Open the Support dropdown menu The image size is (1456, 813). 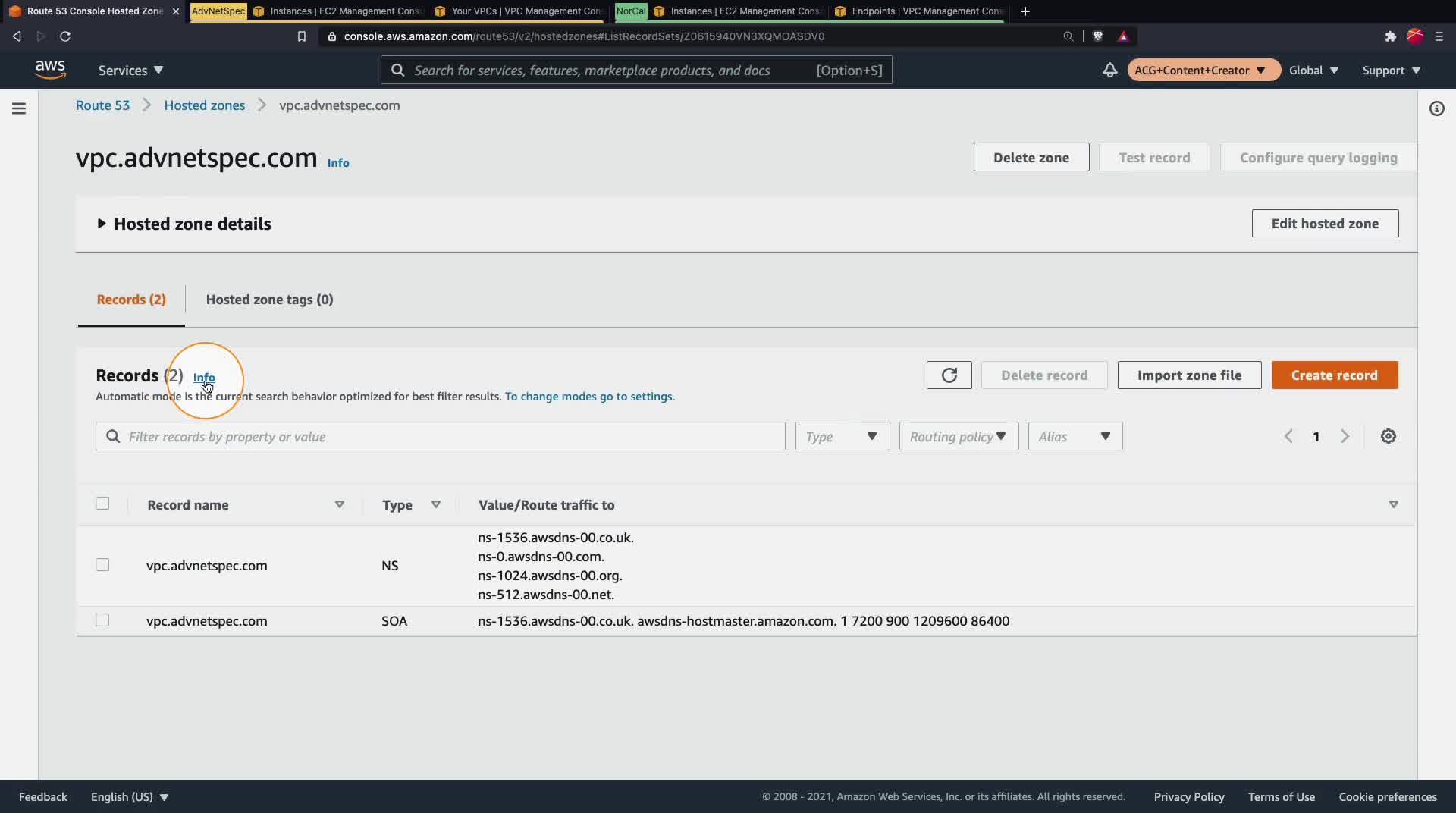(x=1391, y=70)
